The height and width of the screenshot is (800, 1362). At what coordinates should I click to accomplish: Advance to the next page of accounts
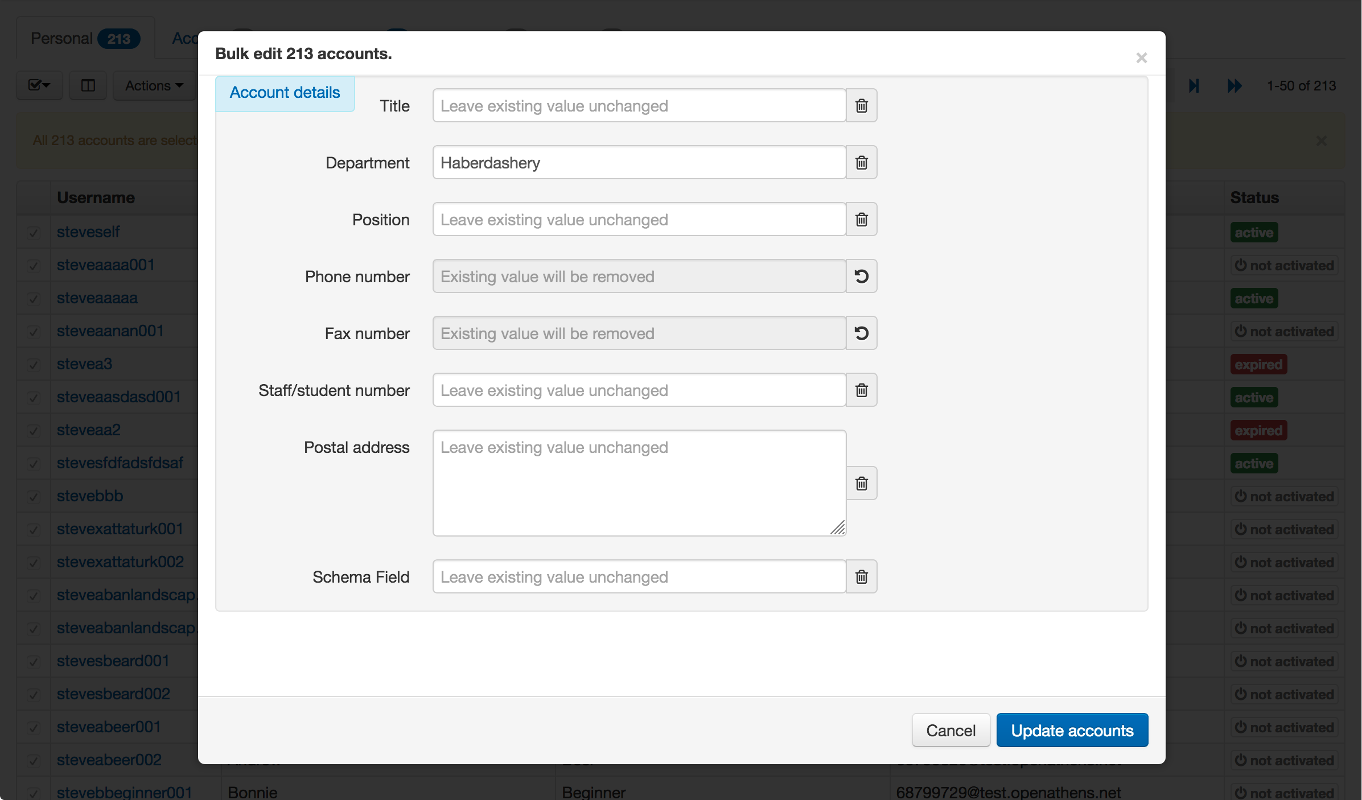click(x=1234, y=86)
